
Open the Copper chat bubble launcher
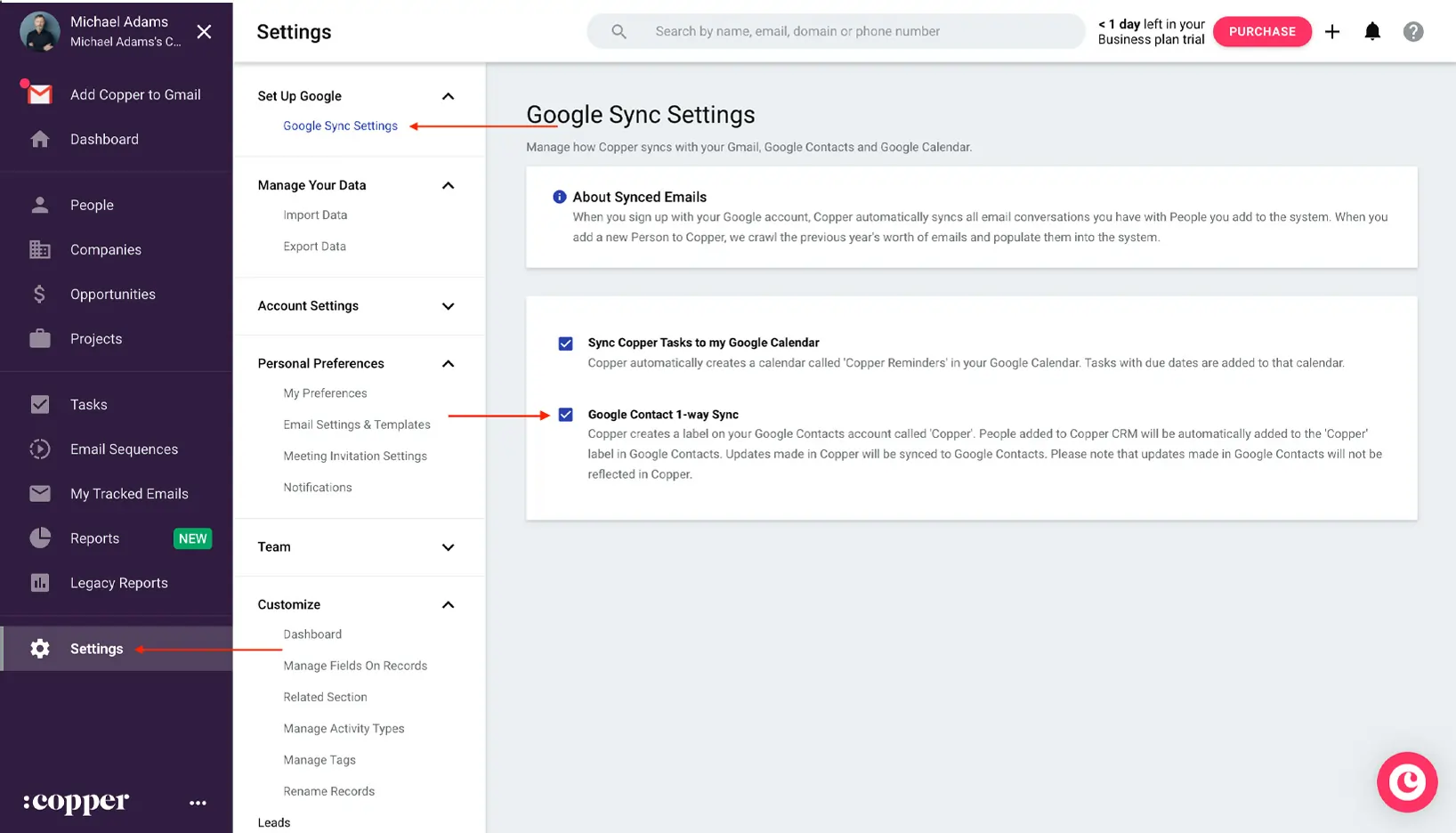[x=1407, y=782]
